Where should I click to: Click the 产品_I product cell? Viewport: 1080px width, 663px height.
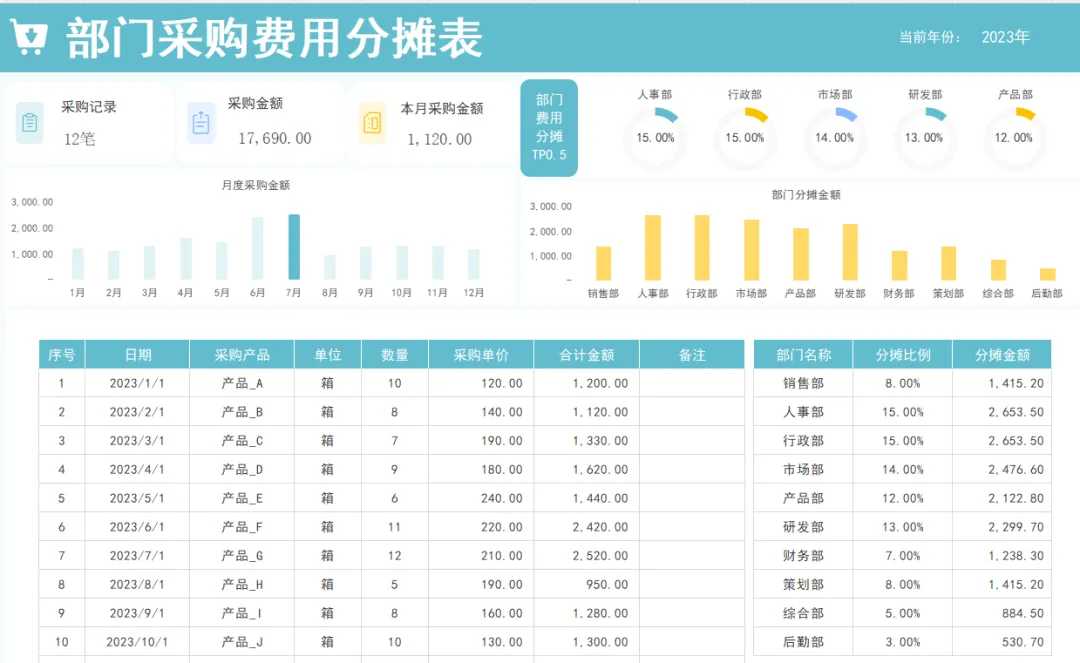pos(242,613)
